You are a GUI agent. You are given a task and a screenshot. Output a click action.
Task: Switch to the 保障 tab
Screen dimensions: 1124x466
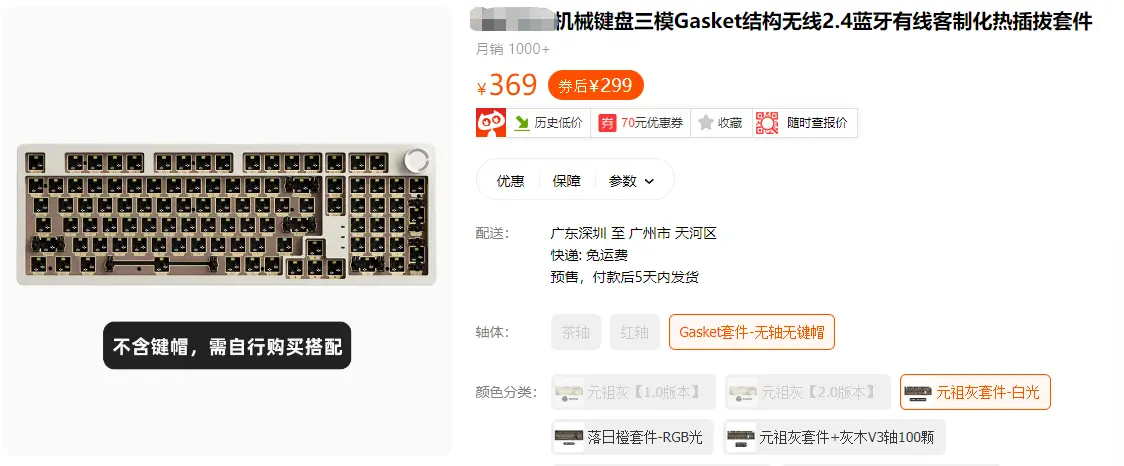click(x=566, y=181)
